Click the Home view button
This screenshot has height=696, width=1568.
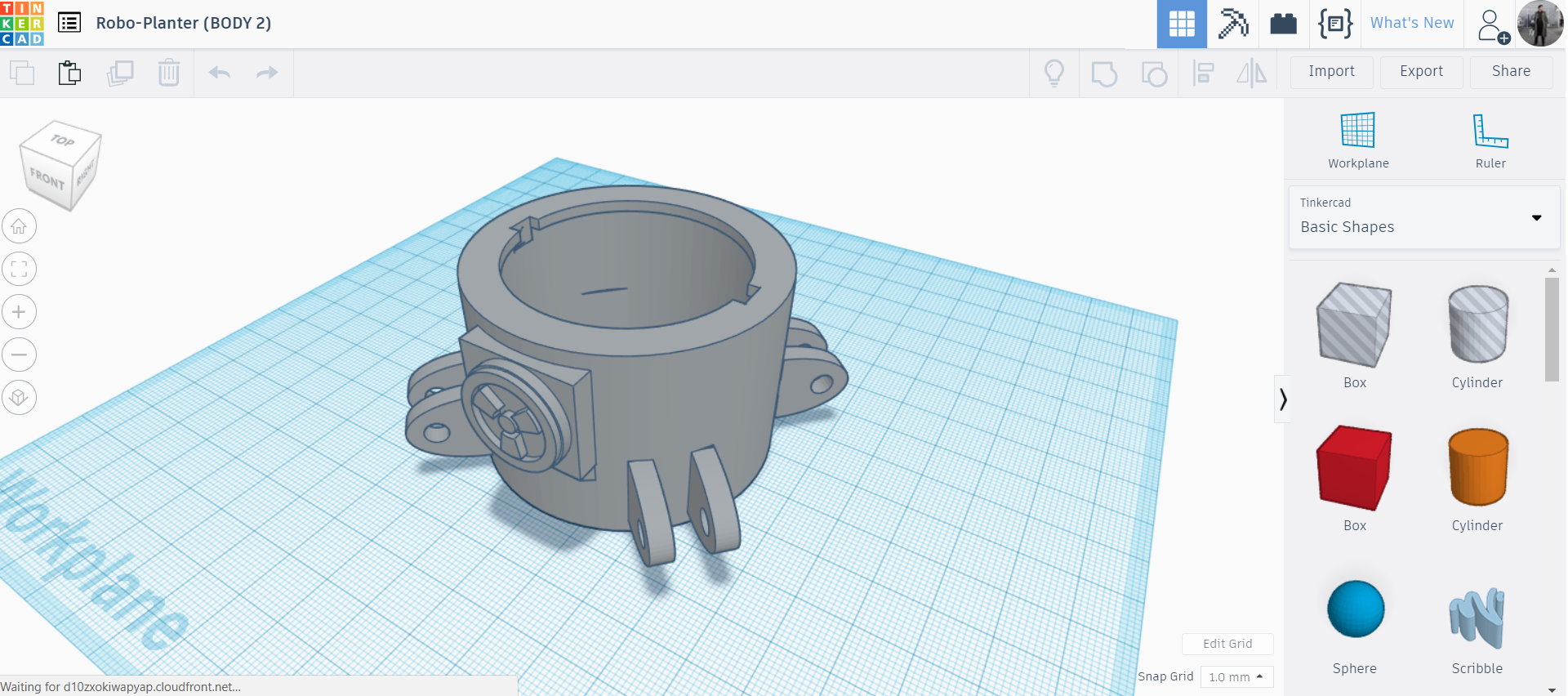[x=19, y=226]
